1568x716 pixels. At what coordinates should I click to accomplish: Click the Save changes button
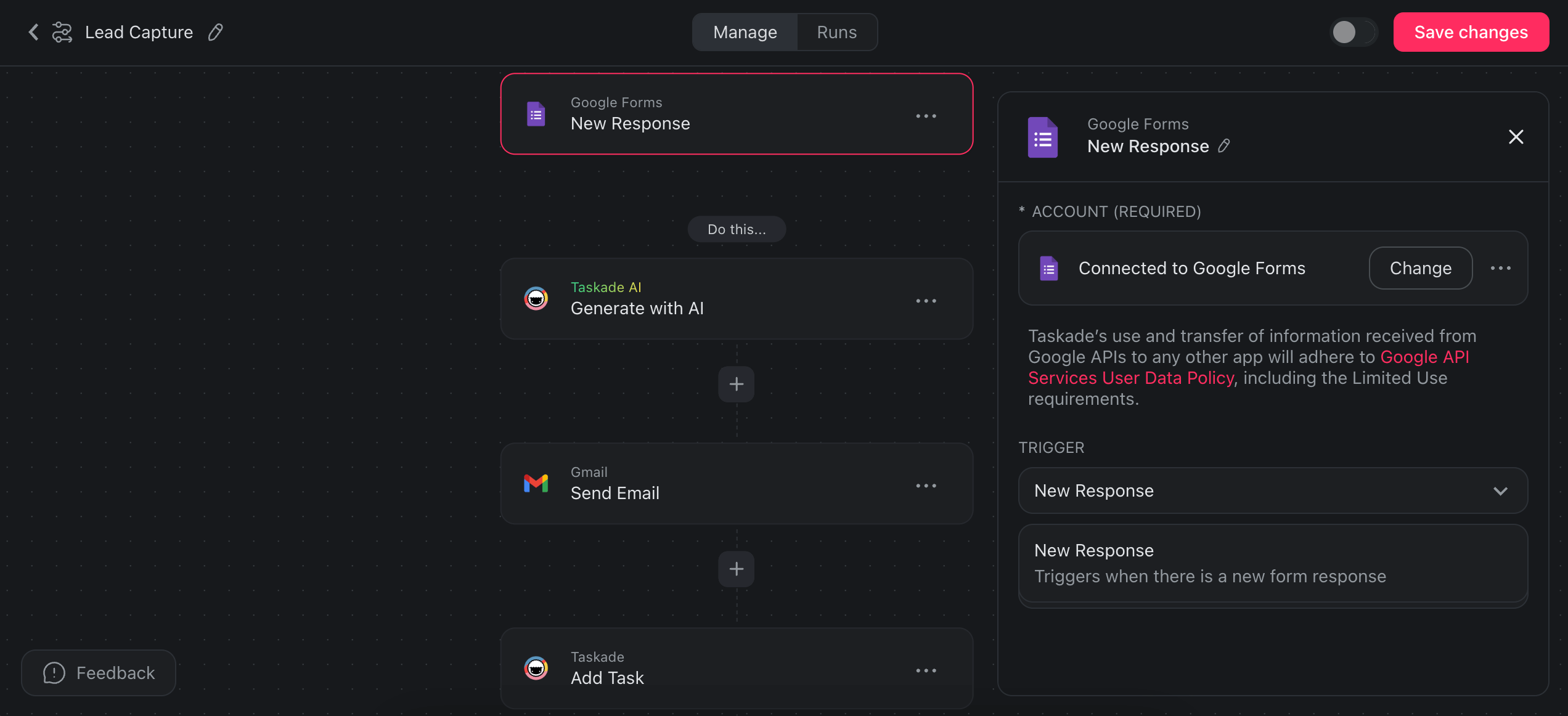click(1471, 31)
